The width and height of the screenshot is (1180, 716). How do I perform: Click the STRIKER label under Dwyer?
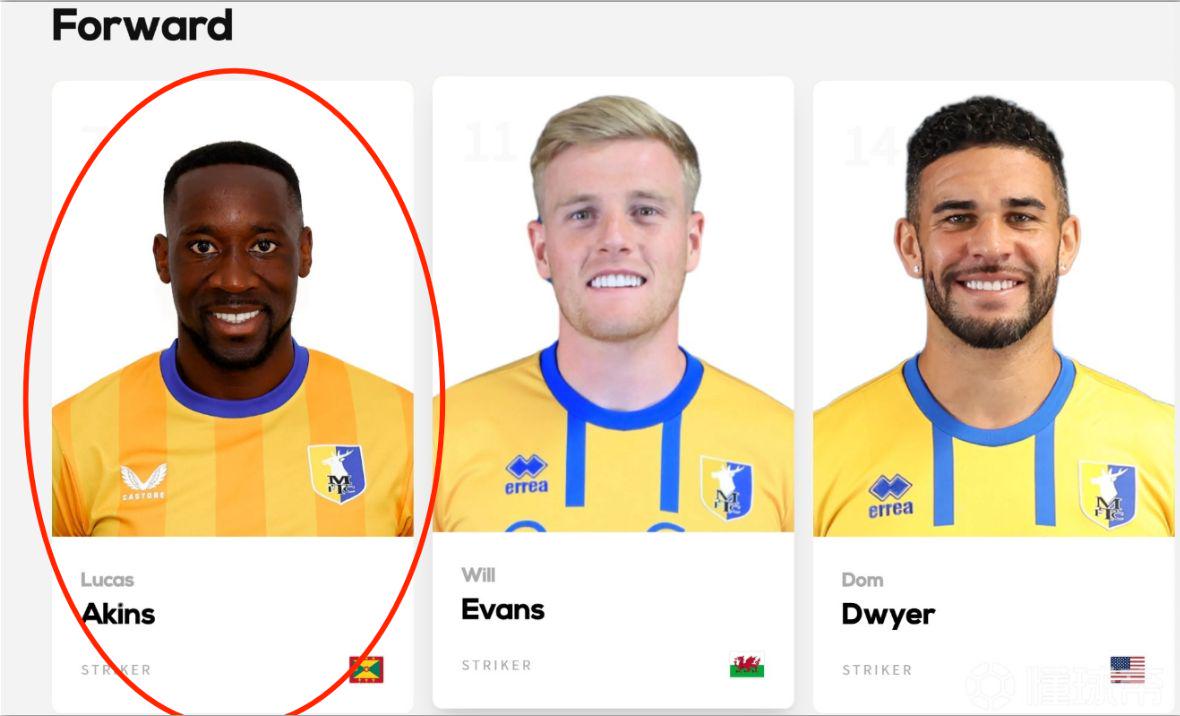[x=877, y=670]
